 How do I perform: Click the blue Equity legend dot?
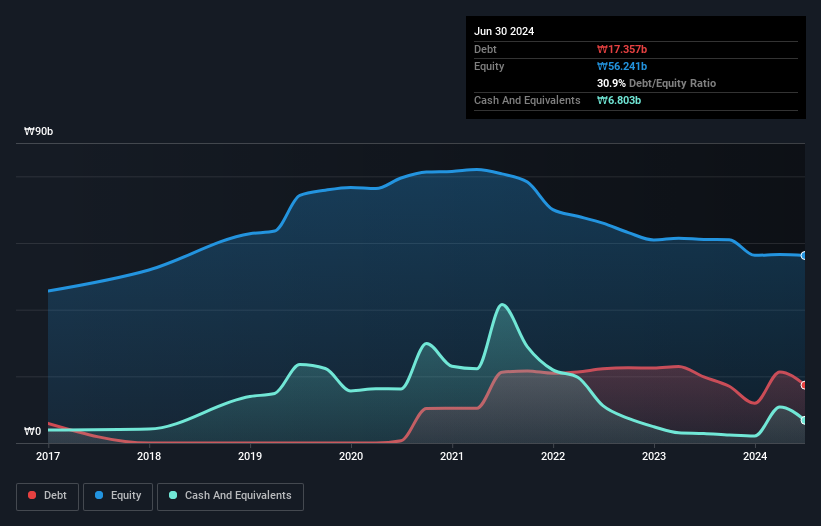click(x=99, y=495)
